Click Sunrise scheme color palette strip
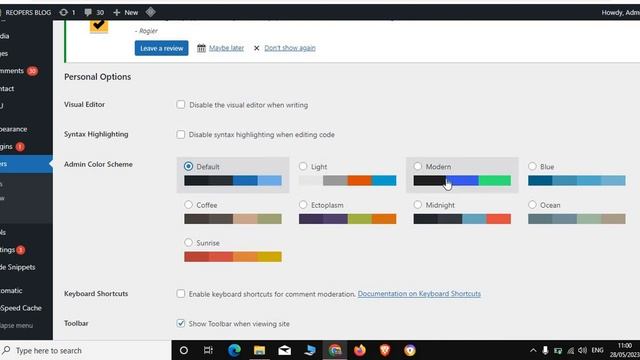 [x=233, y=257]
